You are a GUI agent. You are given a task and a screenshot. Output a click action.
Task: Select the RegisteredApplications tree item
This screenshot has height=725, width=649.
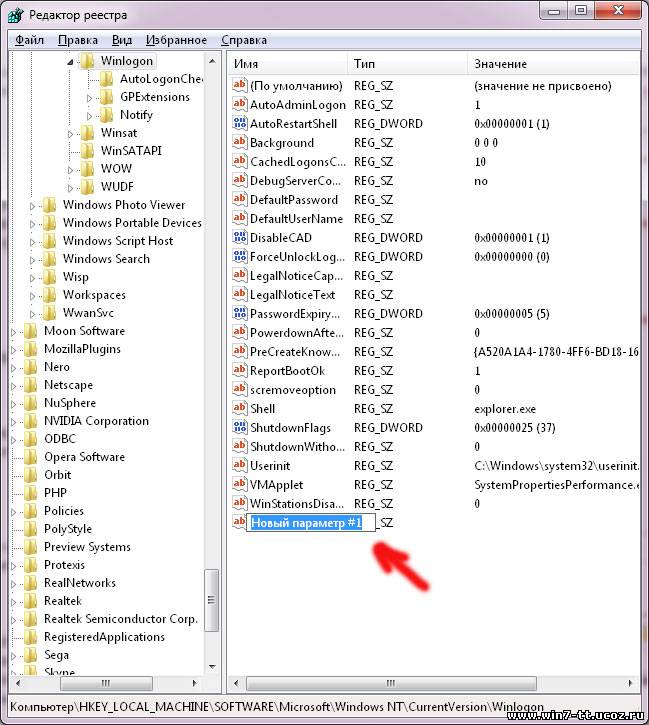tap(104, 637)
